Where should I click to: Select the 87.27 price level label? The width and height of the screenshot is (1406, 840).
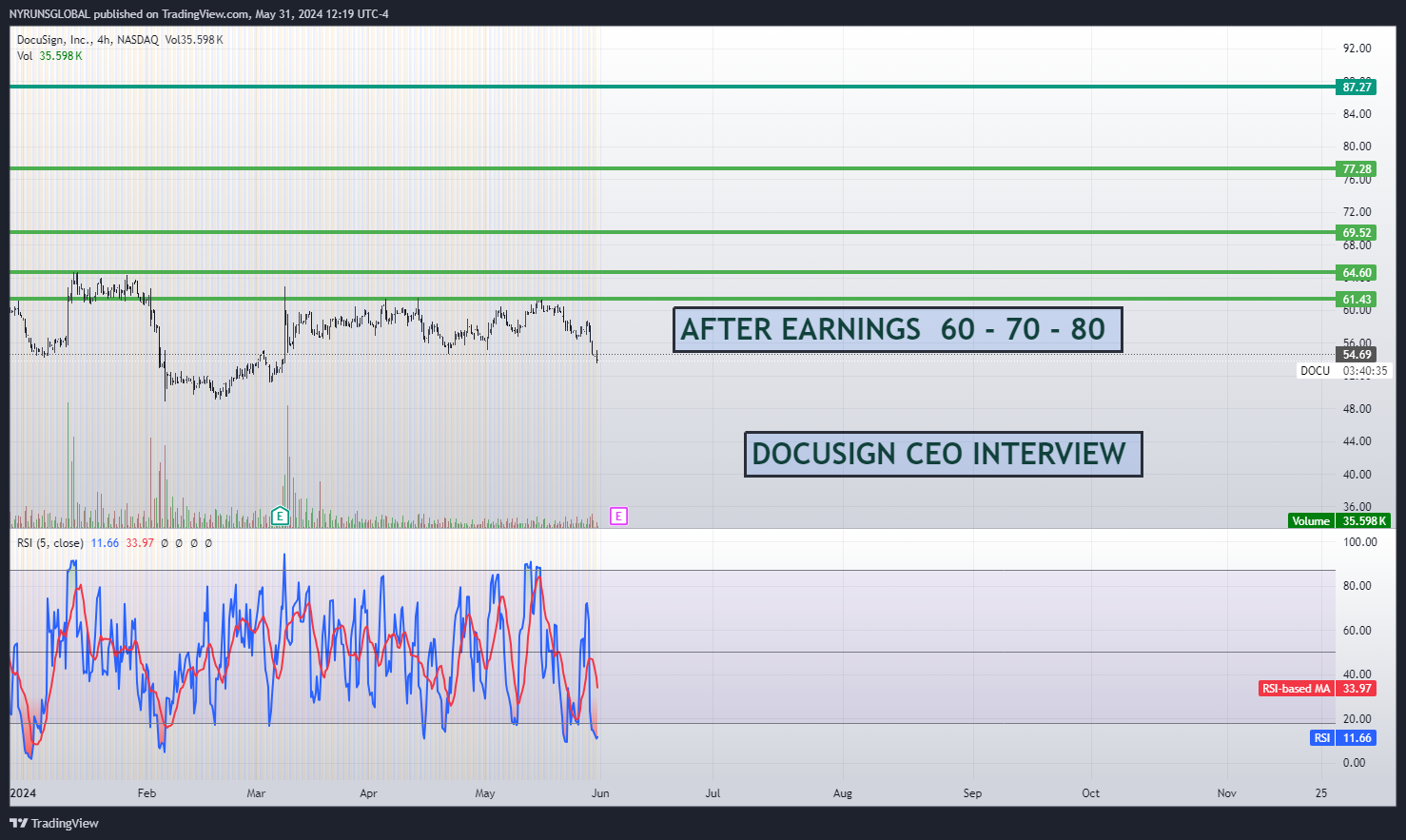(x=1357, y=87)
